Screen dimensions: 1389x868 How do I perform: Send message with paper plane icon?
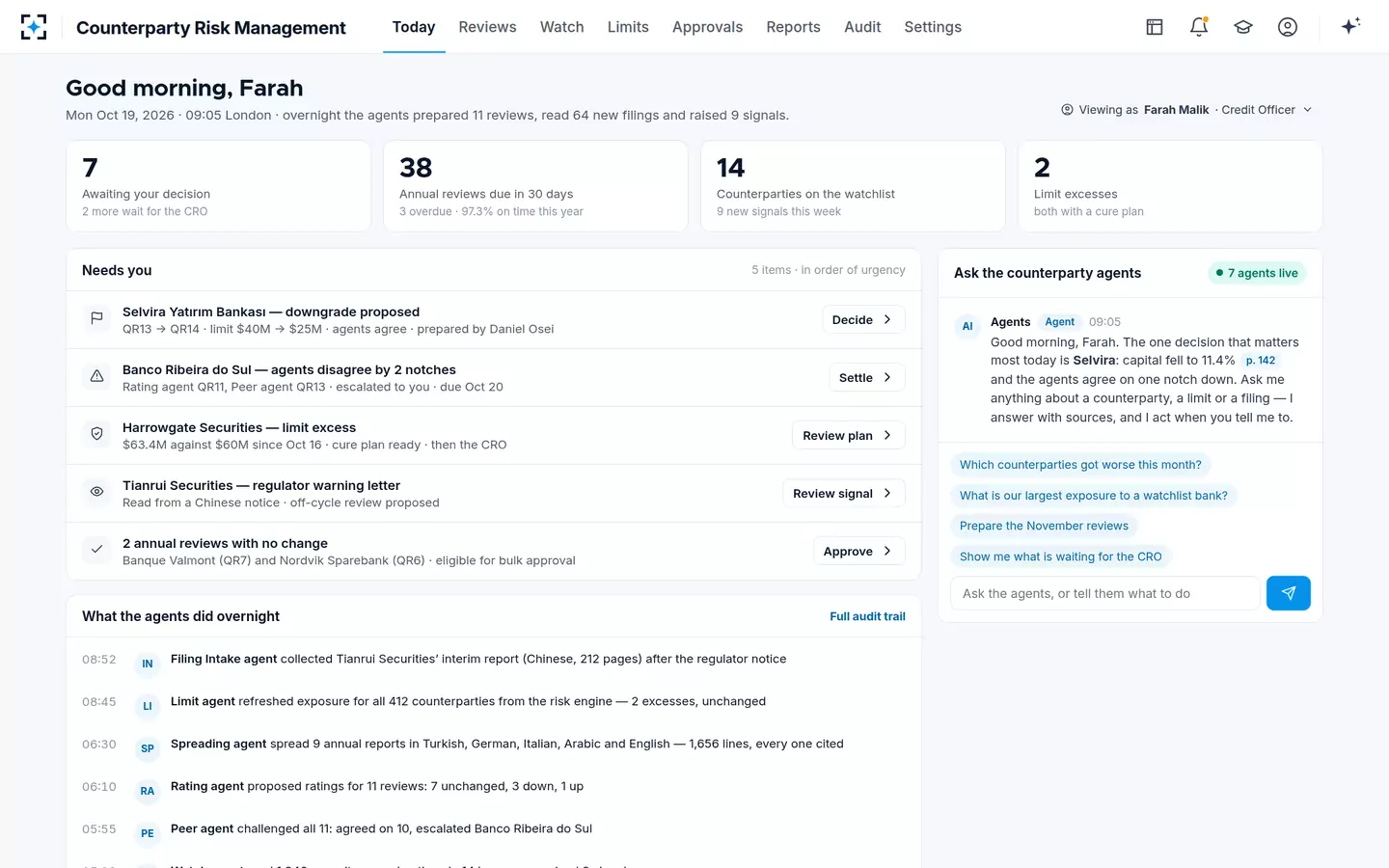tap(1288, 593)
